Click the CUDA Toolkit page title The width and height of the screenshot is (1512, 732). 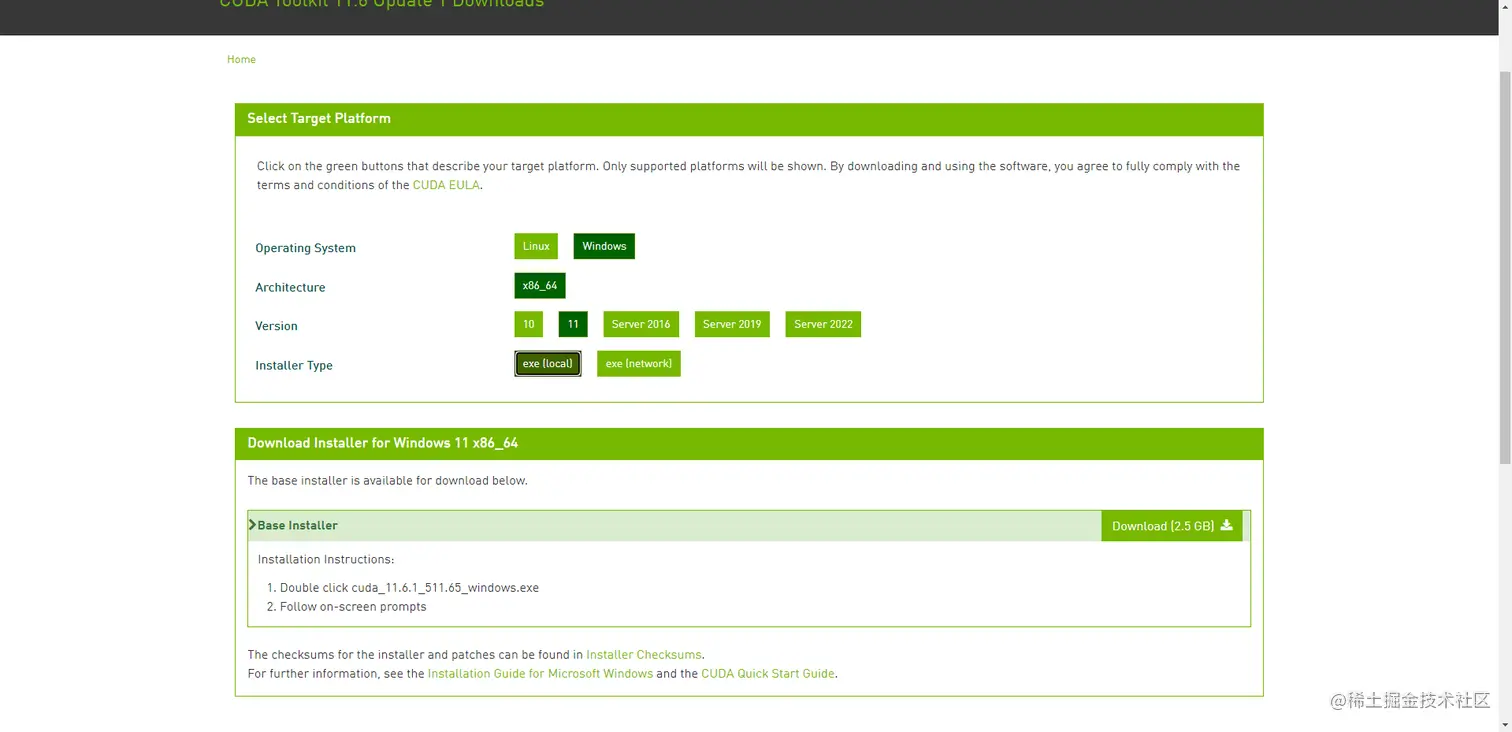point(382,4)
